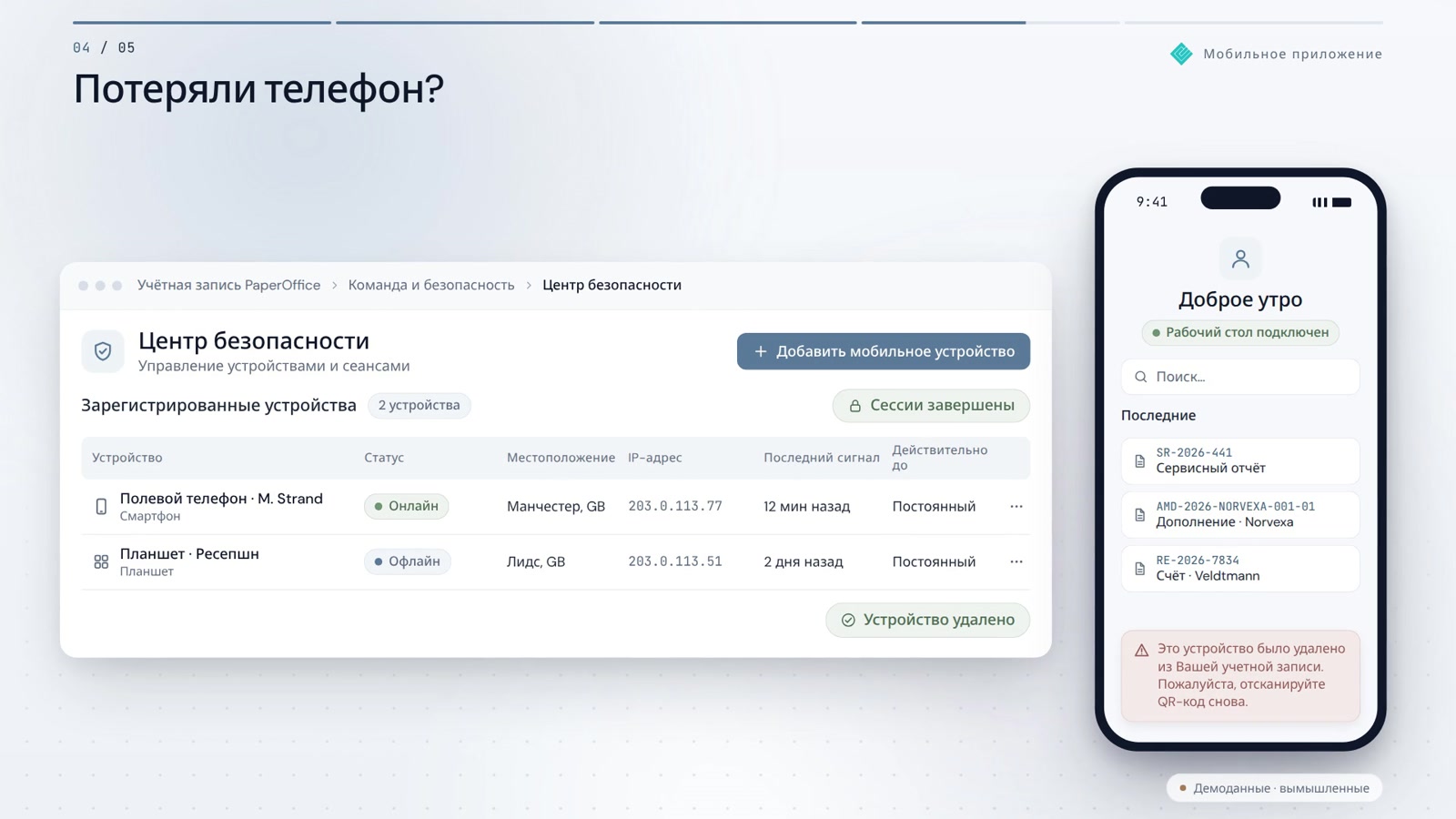This screenshot has height=819, width=1456.
Task: Click the Устройство удалено button
Action: click(927, 620)
